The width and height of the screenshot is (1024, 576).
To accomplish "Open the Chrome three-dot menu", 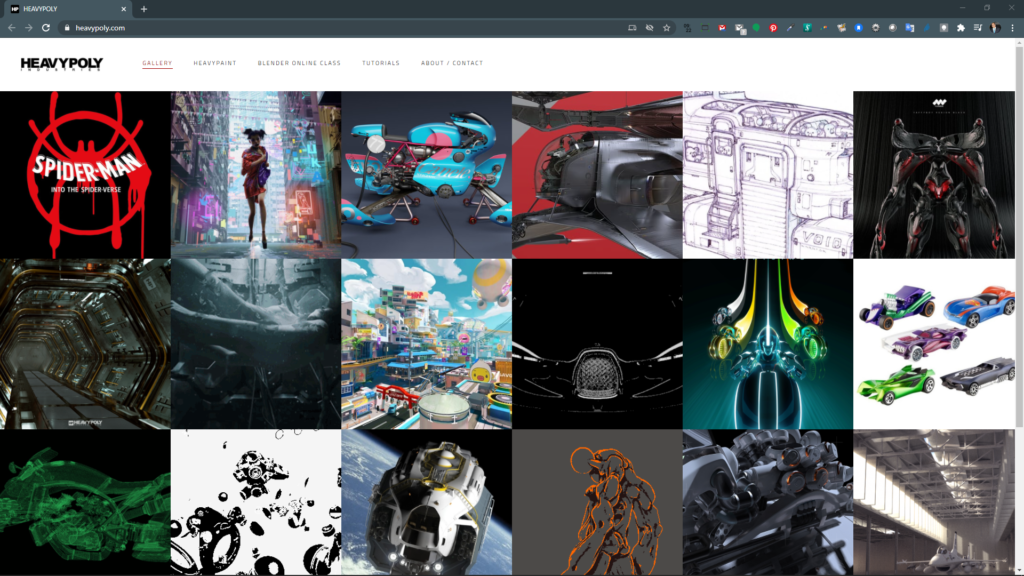I will click(1012, 28).
